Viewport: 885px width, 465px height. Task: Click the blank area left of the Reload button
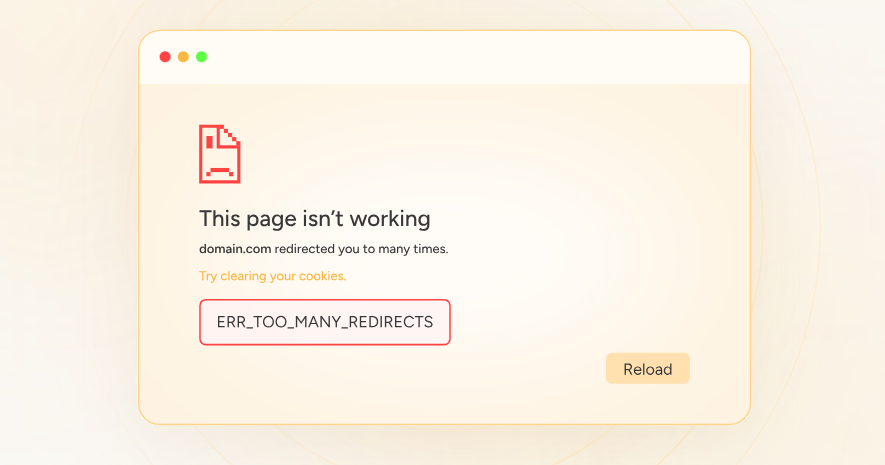tap(450, 369)
